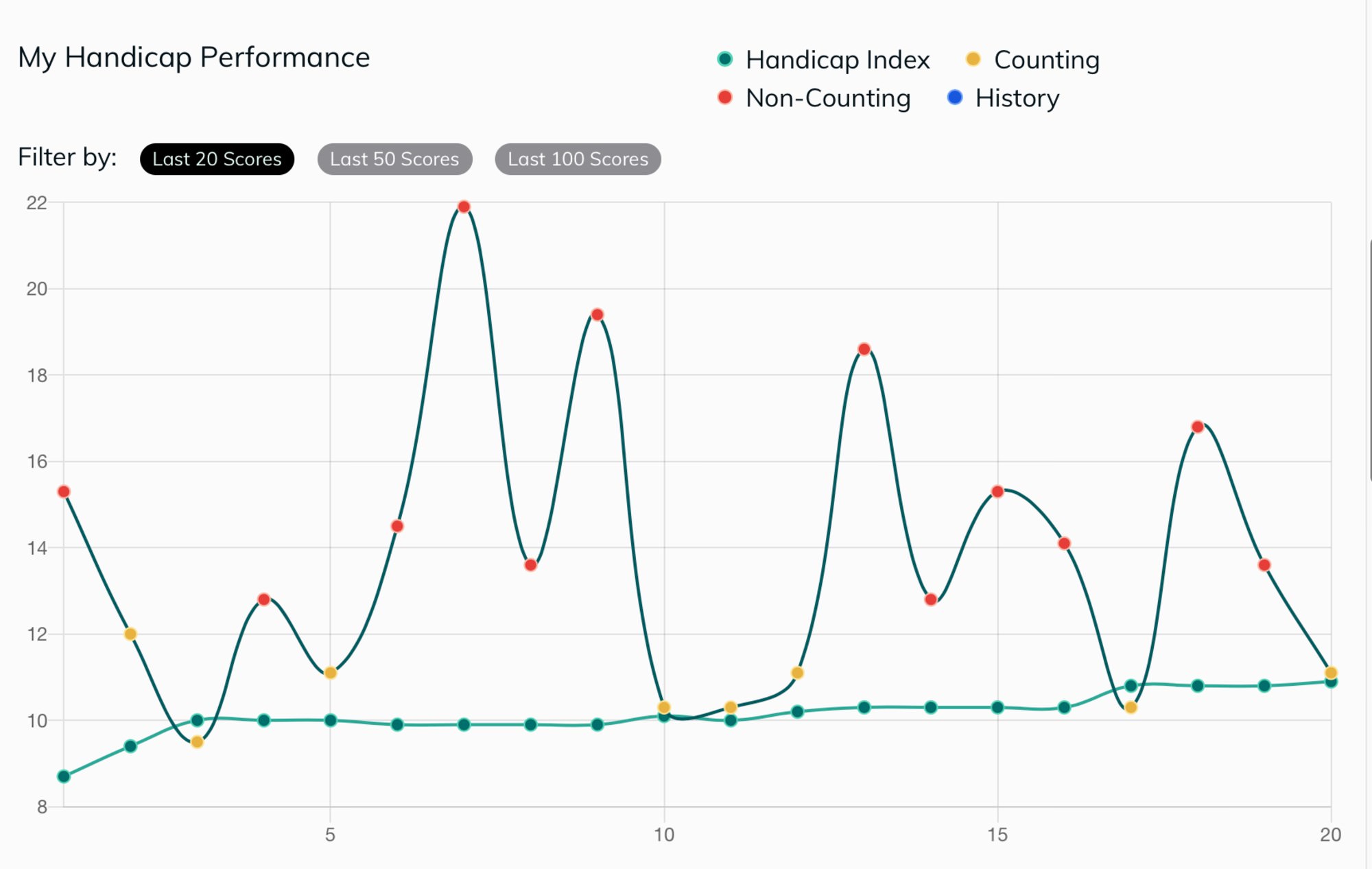1372x869 pixels.
Task: Switch to Last 100 Scores view
Action: [578, 159]
